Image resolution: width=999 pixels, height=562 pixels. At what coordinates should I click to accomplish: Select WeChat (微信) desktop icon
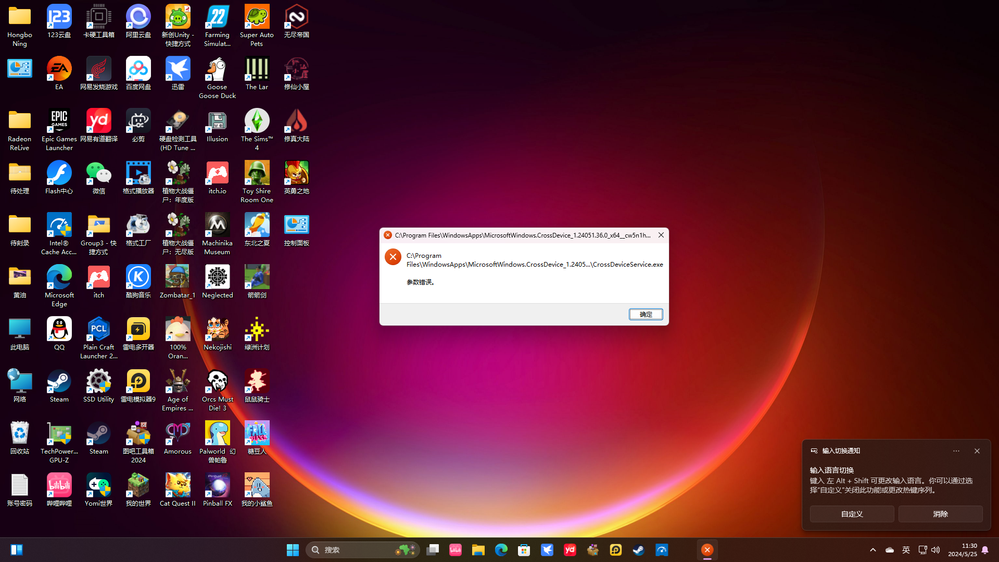[x=99, y=178]
